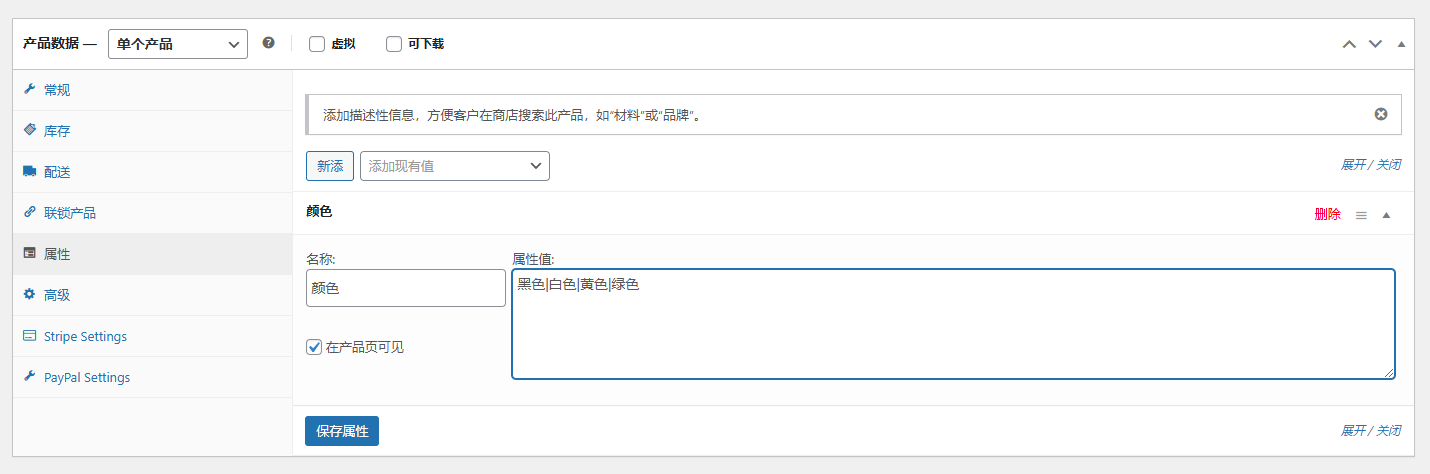Click the 名称 input field
This screenshot has width=1430, height=474.
pos(406,288)
